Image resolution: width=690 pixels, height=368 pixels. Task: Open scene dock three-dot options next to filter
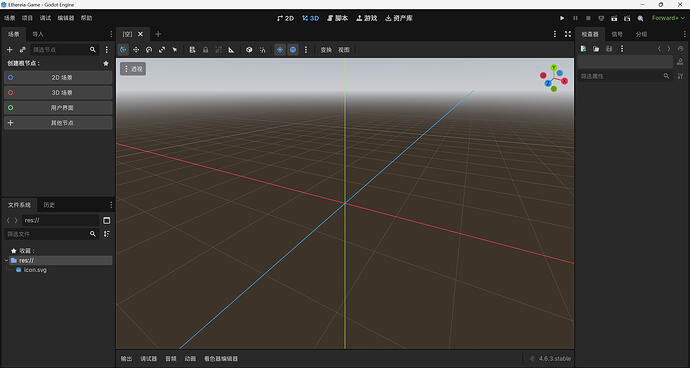[x=106, y=50]
